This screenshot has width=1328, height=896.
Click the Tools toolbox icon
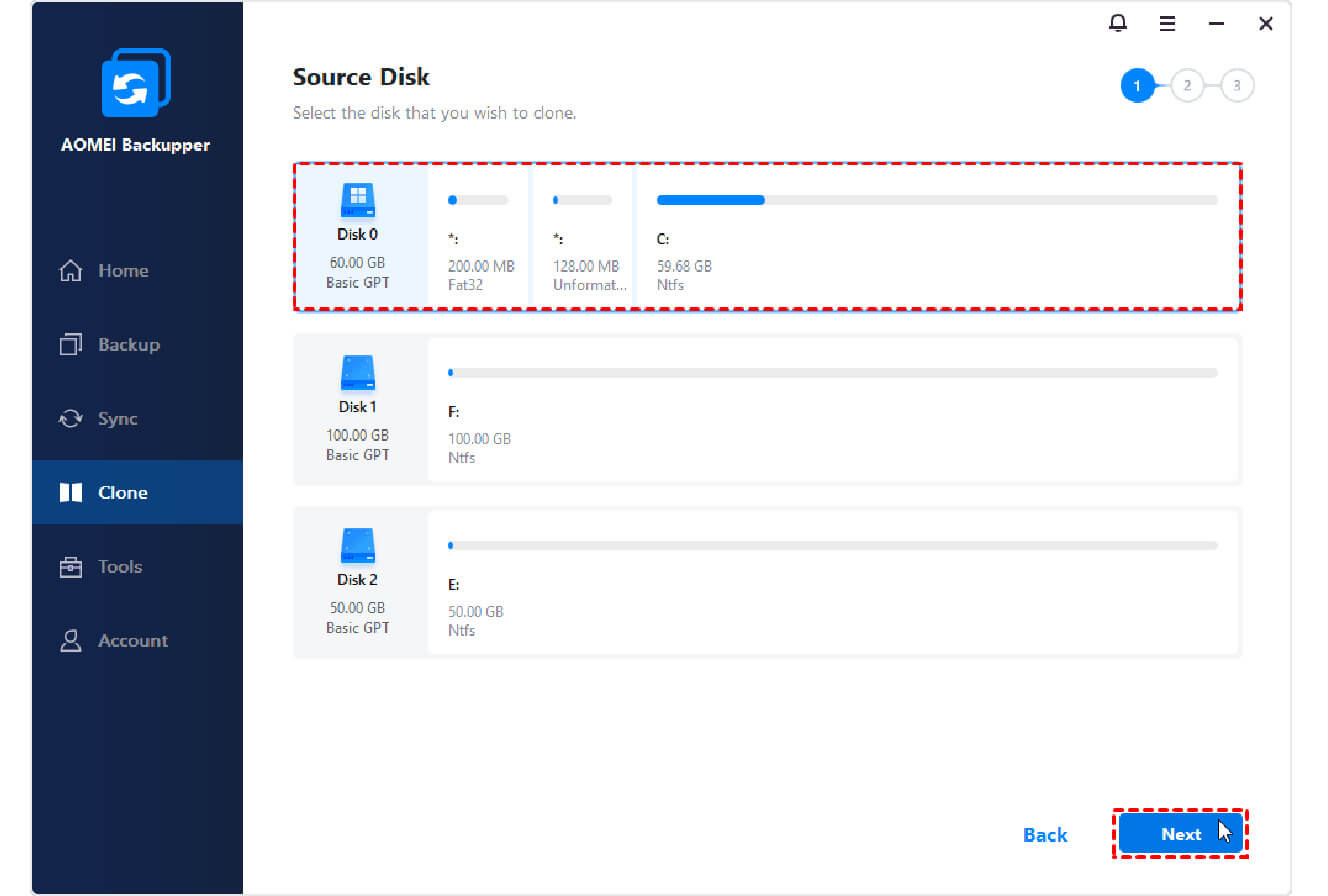[70, 567]
